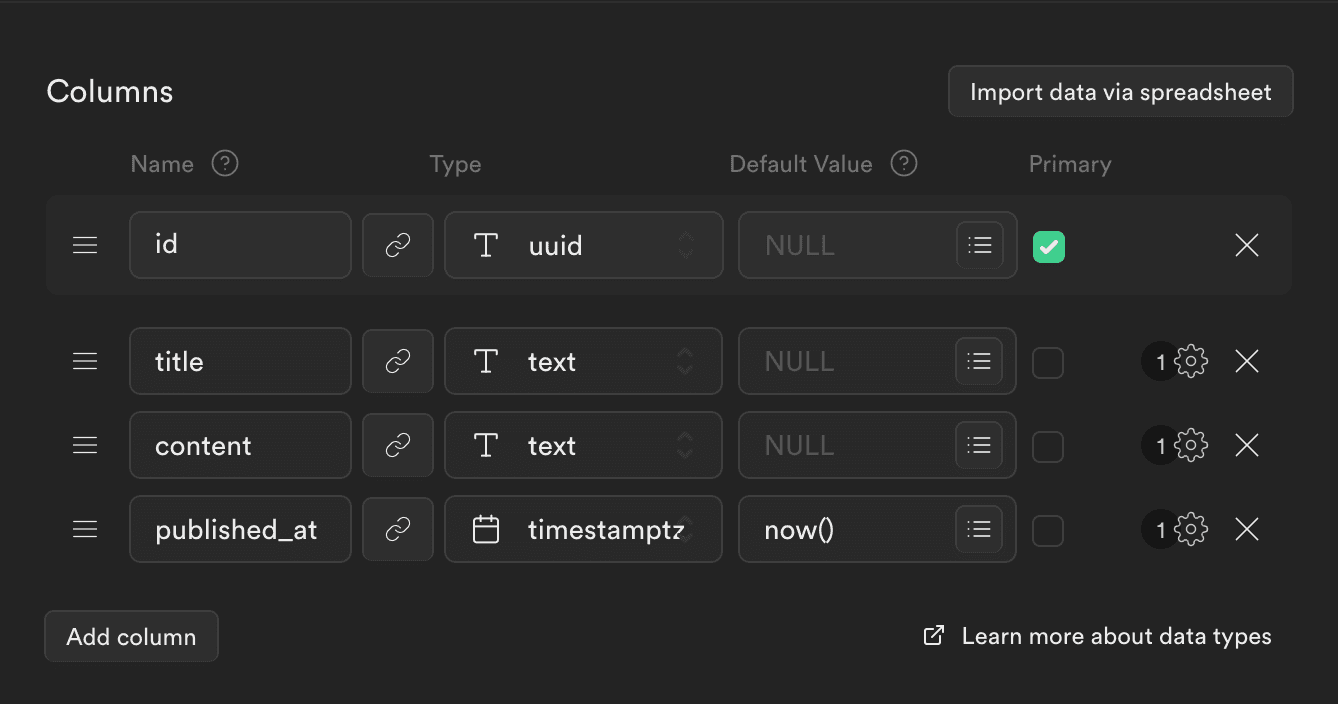Click the suggestions list icon in published_at default value
This screenshot has width=1338, height=704.
click(979, 529)
